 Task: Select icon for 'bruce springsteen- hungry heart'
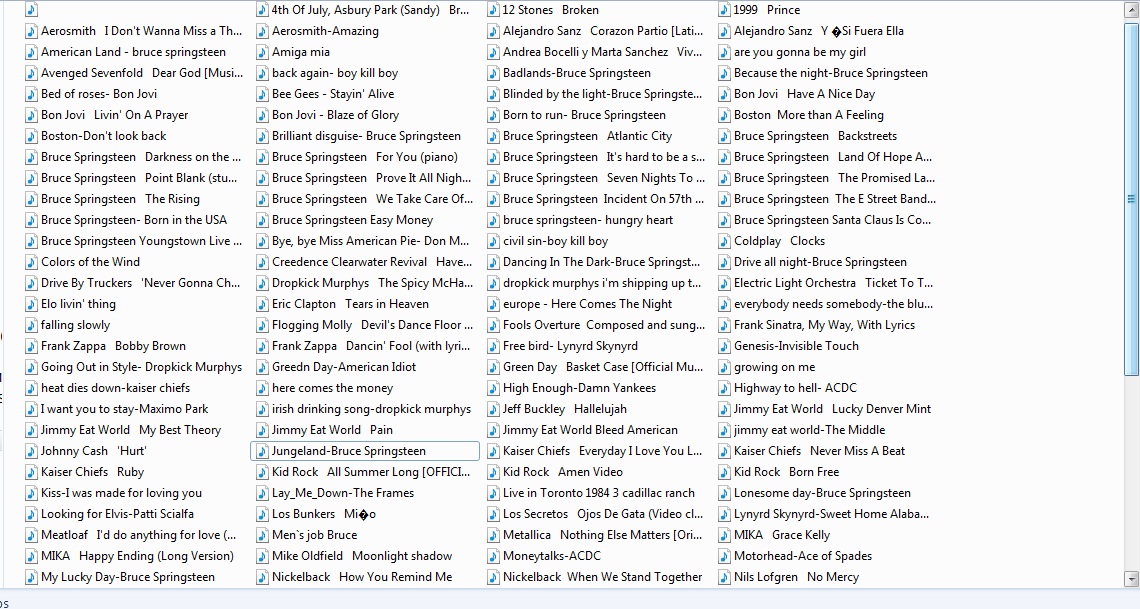tap(494, 220)
